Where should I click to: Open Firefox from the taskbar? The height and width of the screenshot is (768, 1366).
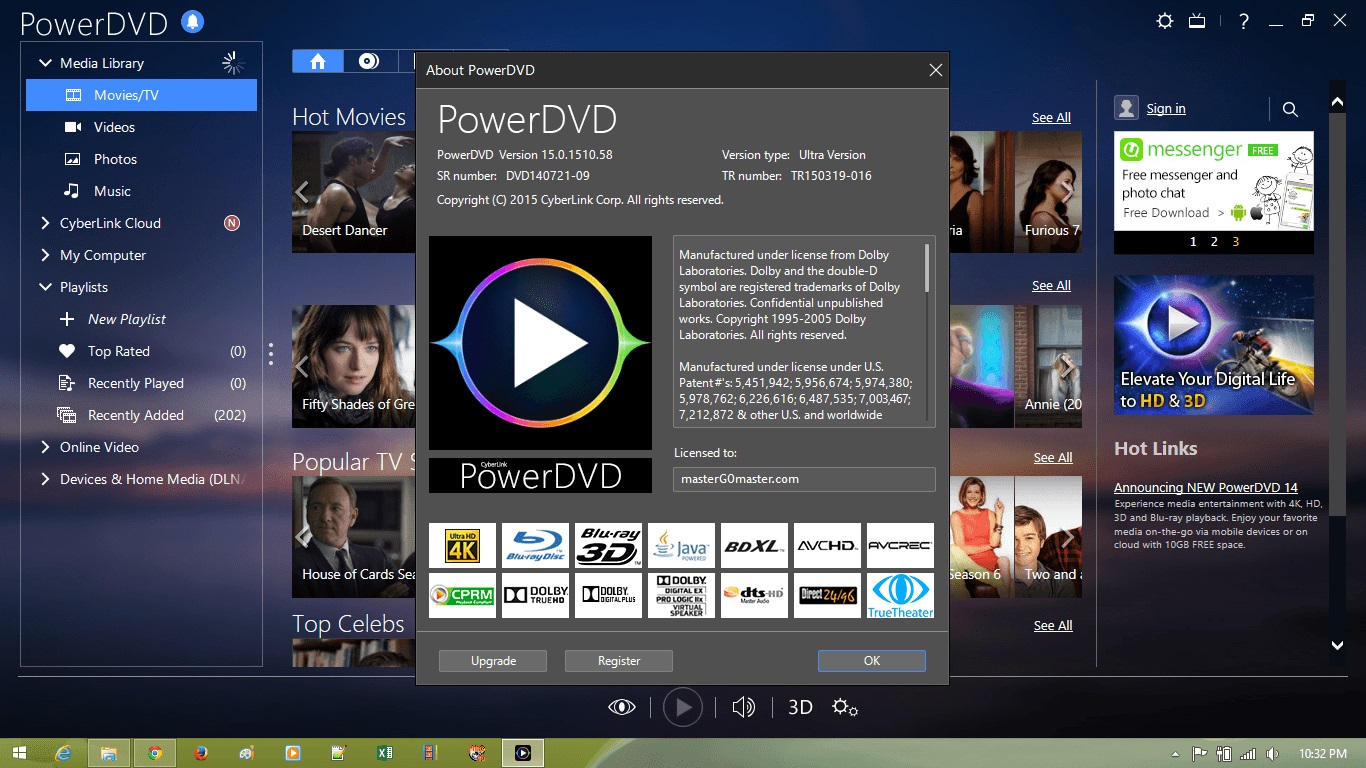[x=201, y=752]
